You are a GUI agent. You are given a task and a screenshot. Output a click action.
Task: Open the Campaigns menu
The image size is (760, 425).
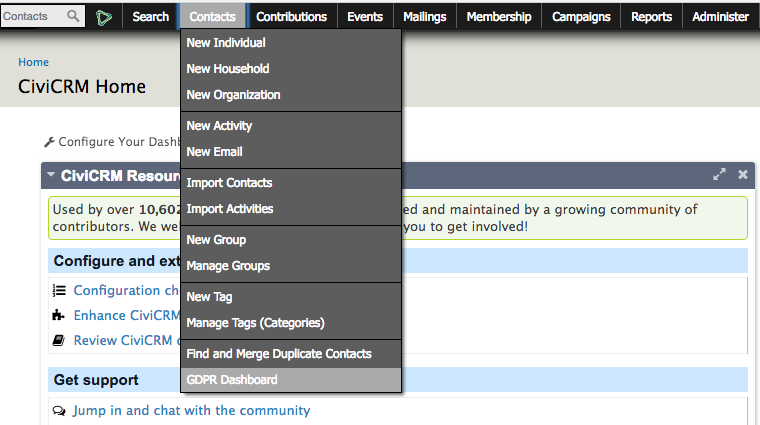pos(581,16)
